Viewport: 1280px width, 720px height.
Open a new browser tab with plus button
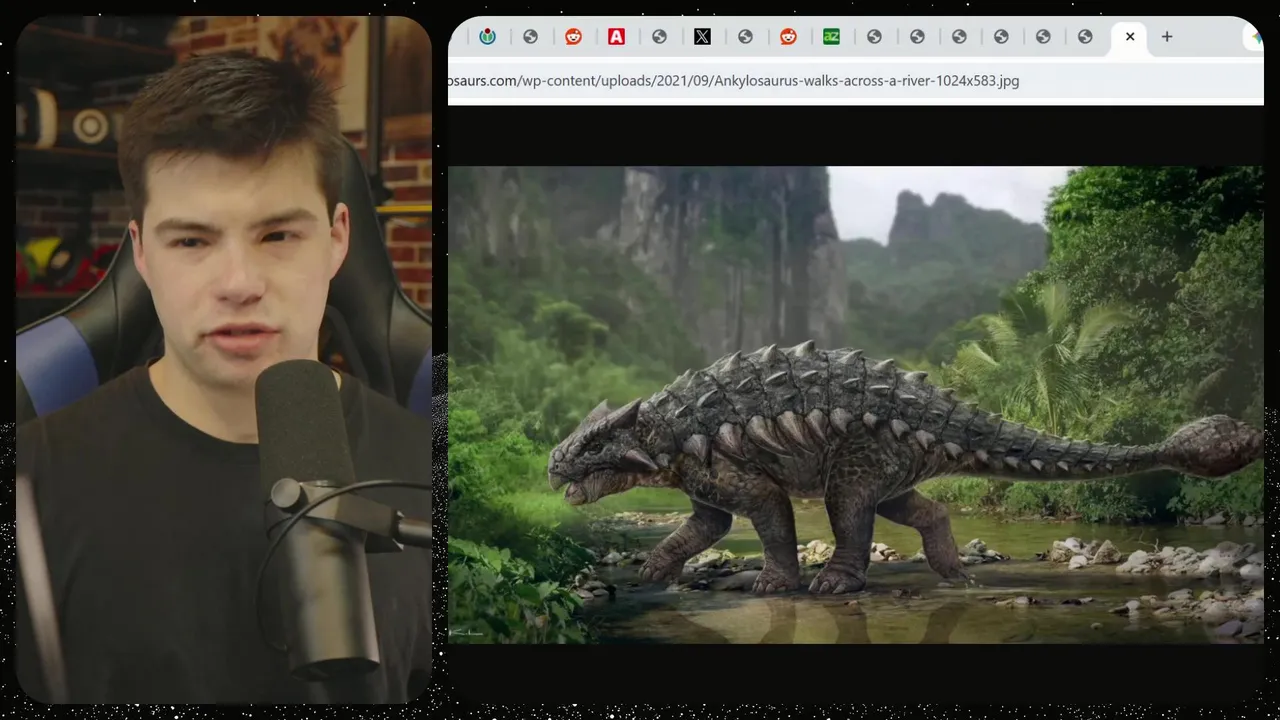click(x=1166, y=37)
